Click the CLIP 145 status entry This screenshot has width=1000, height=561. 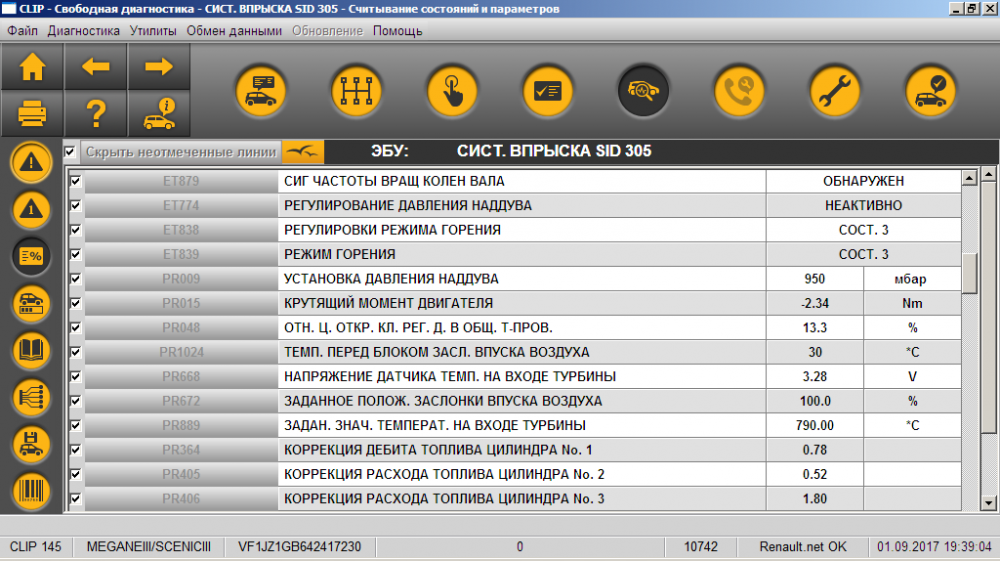(36, 547)
